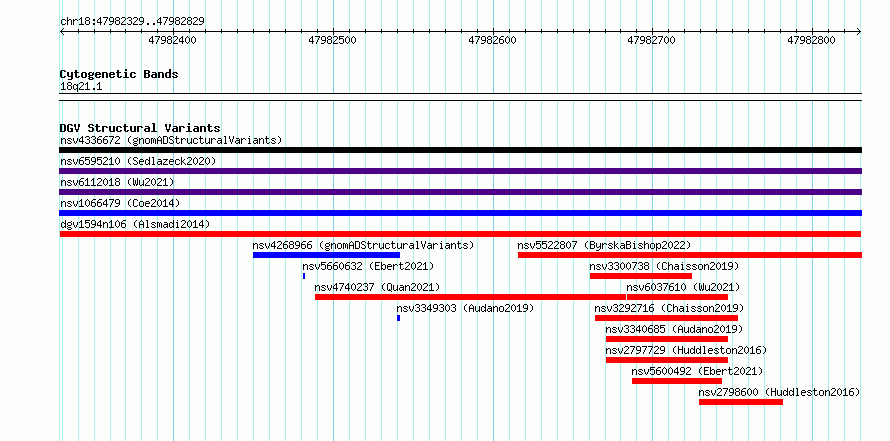Screen dimensions: 890x441
Task: Click ruler position 47982500
Action: pyautogui.click(x=333, y=40)
